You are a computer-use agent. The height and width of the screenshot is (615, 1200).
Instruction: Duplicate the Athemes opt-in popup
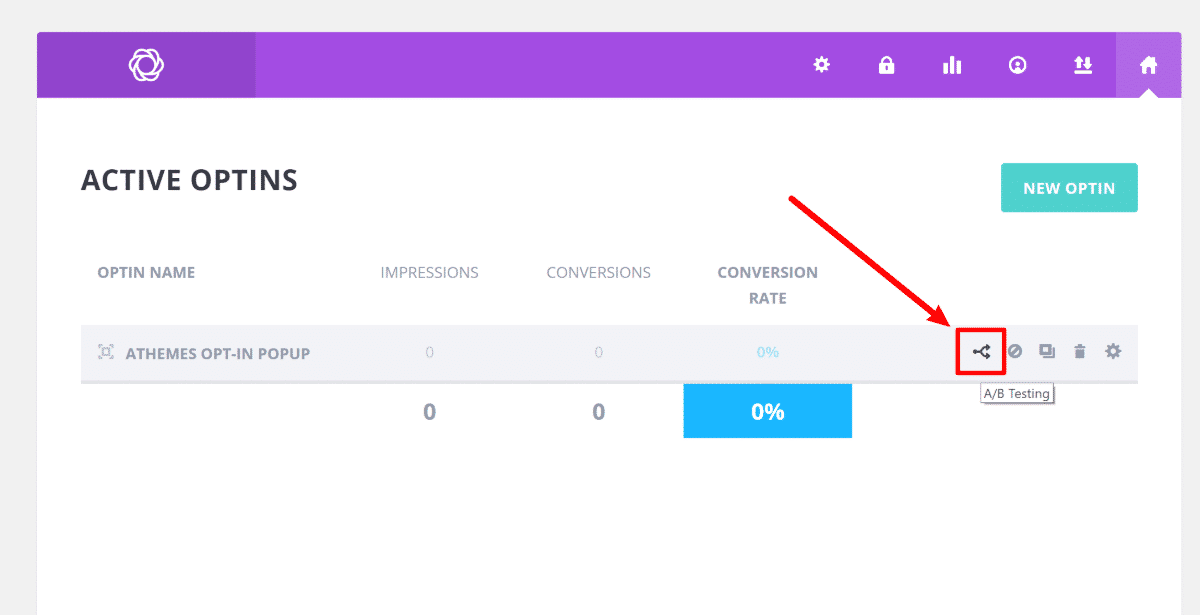1047,352
